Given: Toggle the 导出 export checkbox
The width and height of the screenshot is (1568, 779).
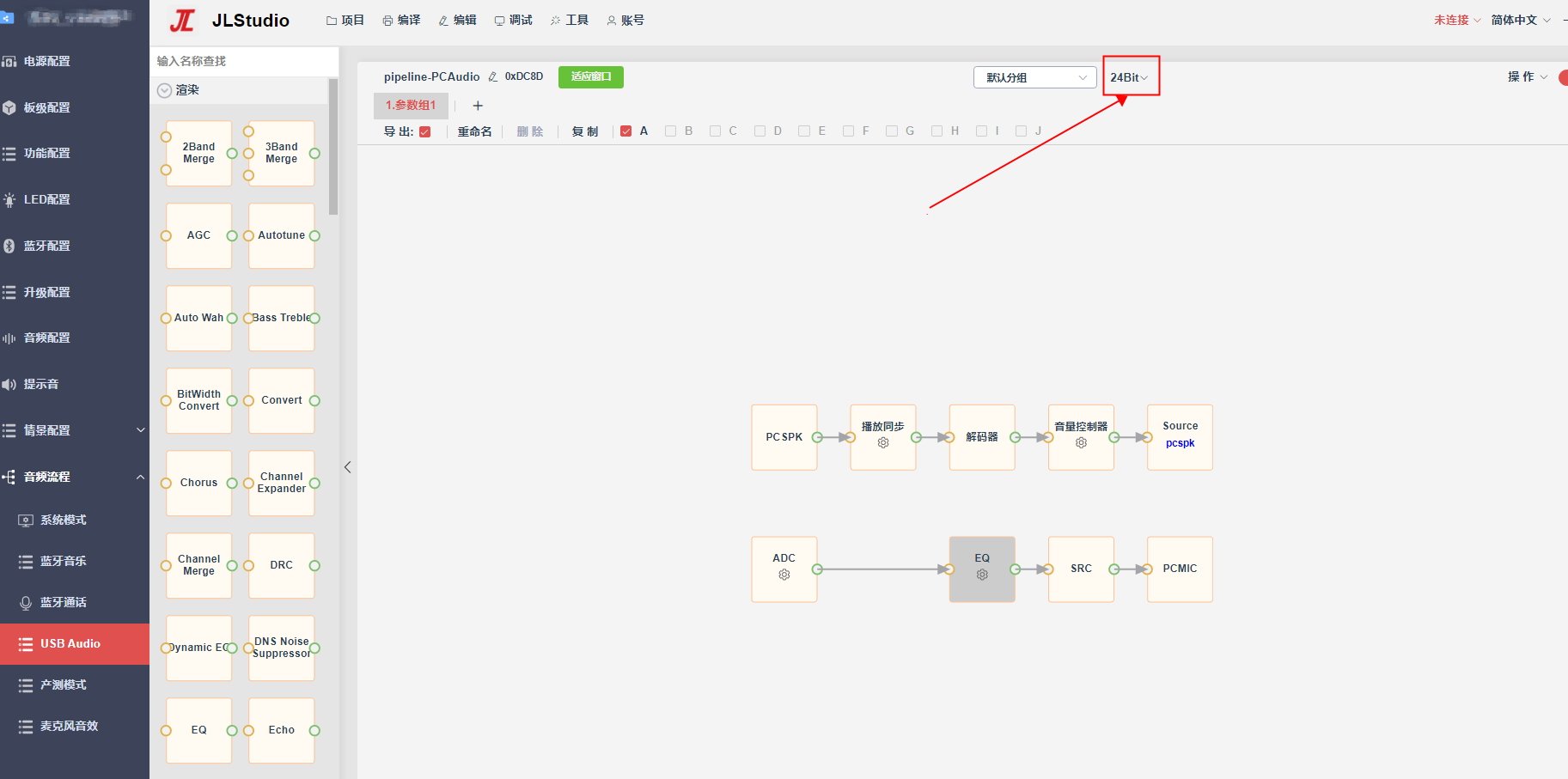Looking at the screenshot, I should (x=425, y=131).
